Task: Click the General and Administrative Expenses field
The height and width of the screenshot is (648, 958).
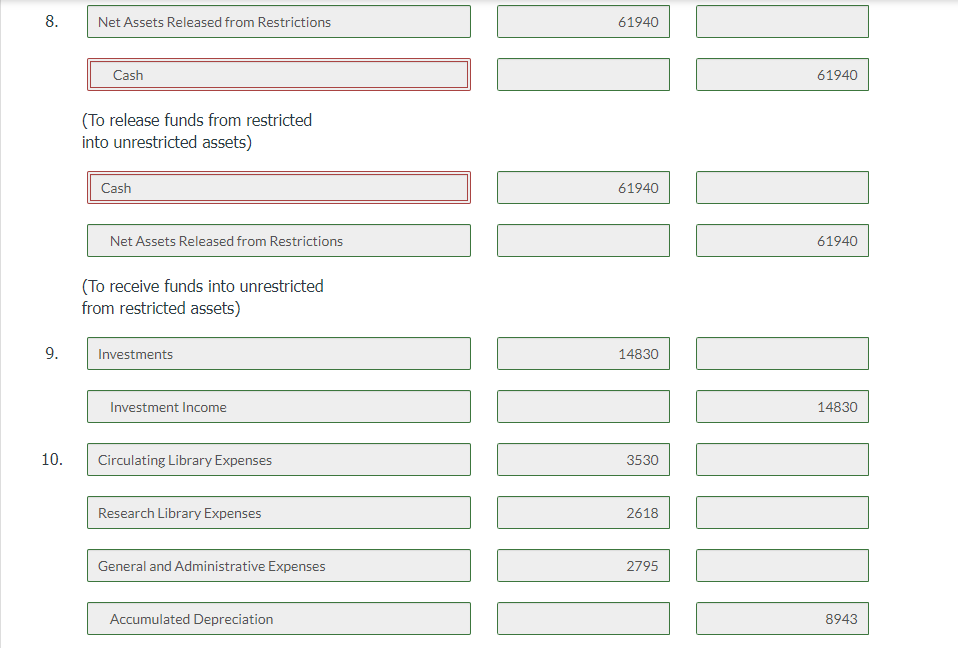Action: coord(279,566)
